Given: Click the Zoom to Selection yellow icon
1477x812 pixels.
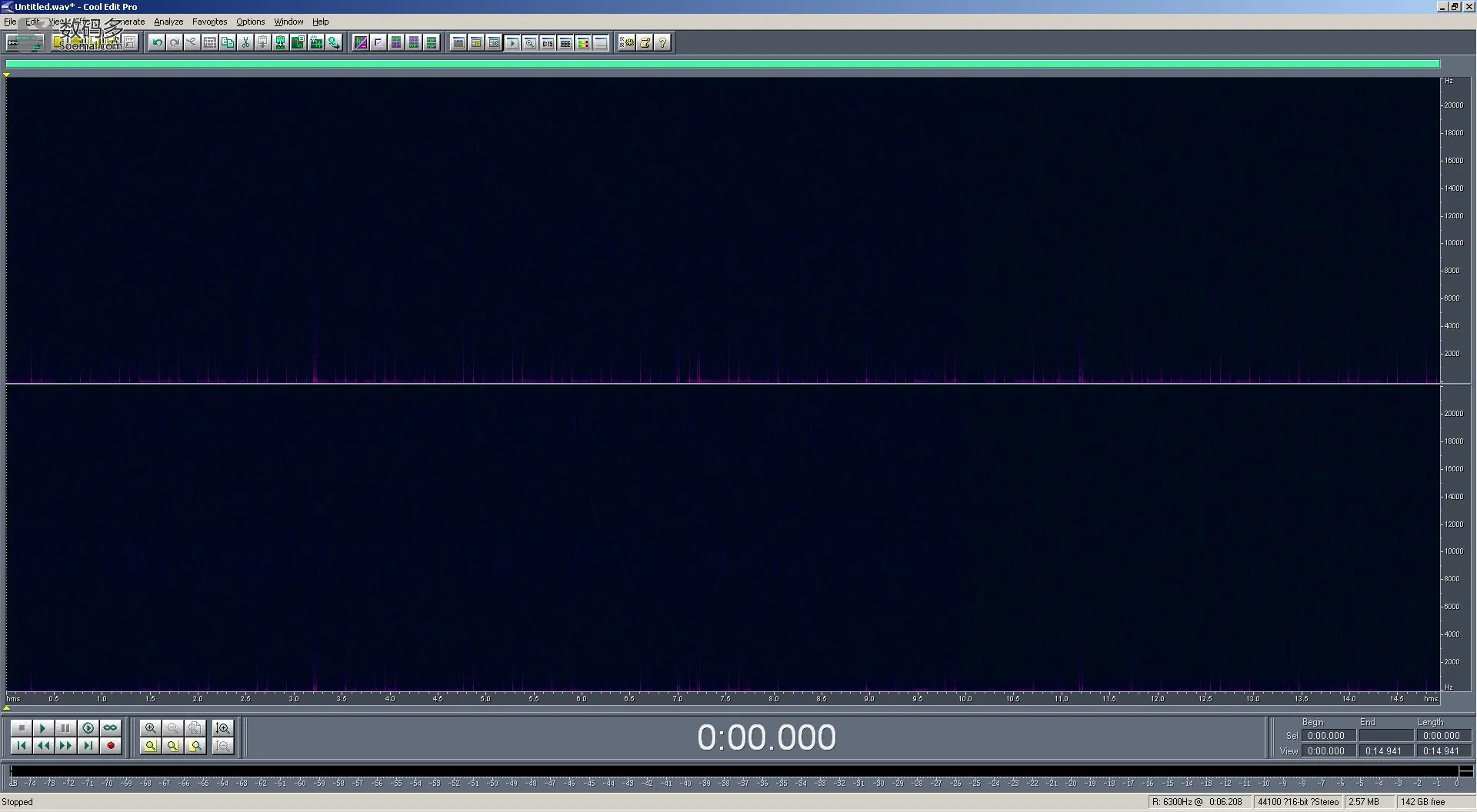Looking at the screenshot, I should pyautogui.click(x=151, y=745).
